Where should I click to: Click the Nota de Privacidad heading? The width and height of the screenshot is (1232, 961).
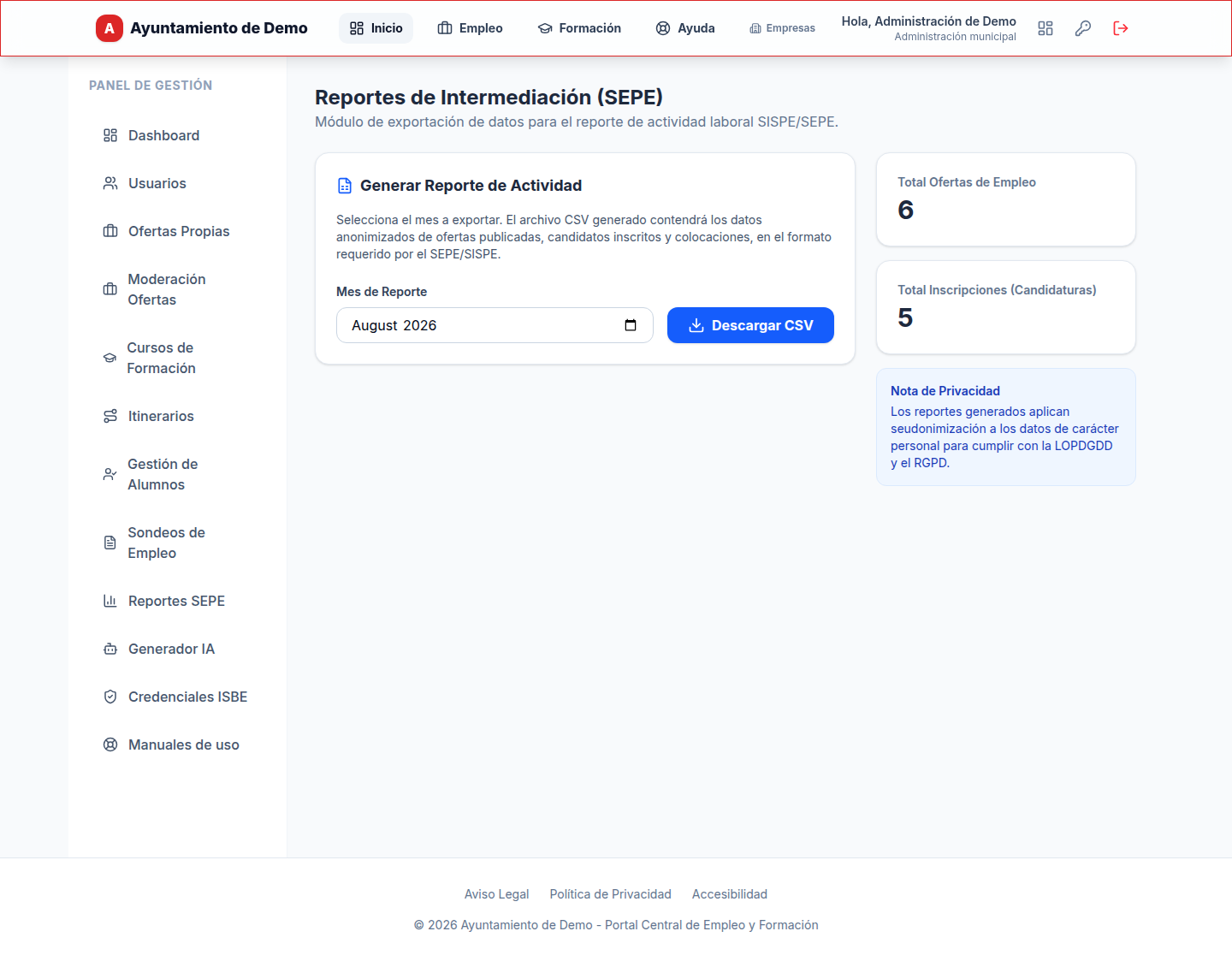pos(945,391)
